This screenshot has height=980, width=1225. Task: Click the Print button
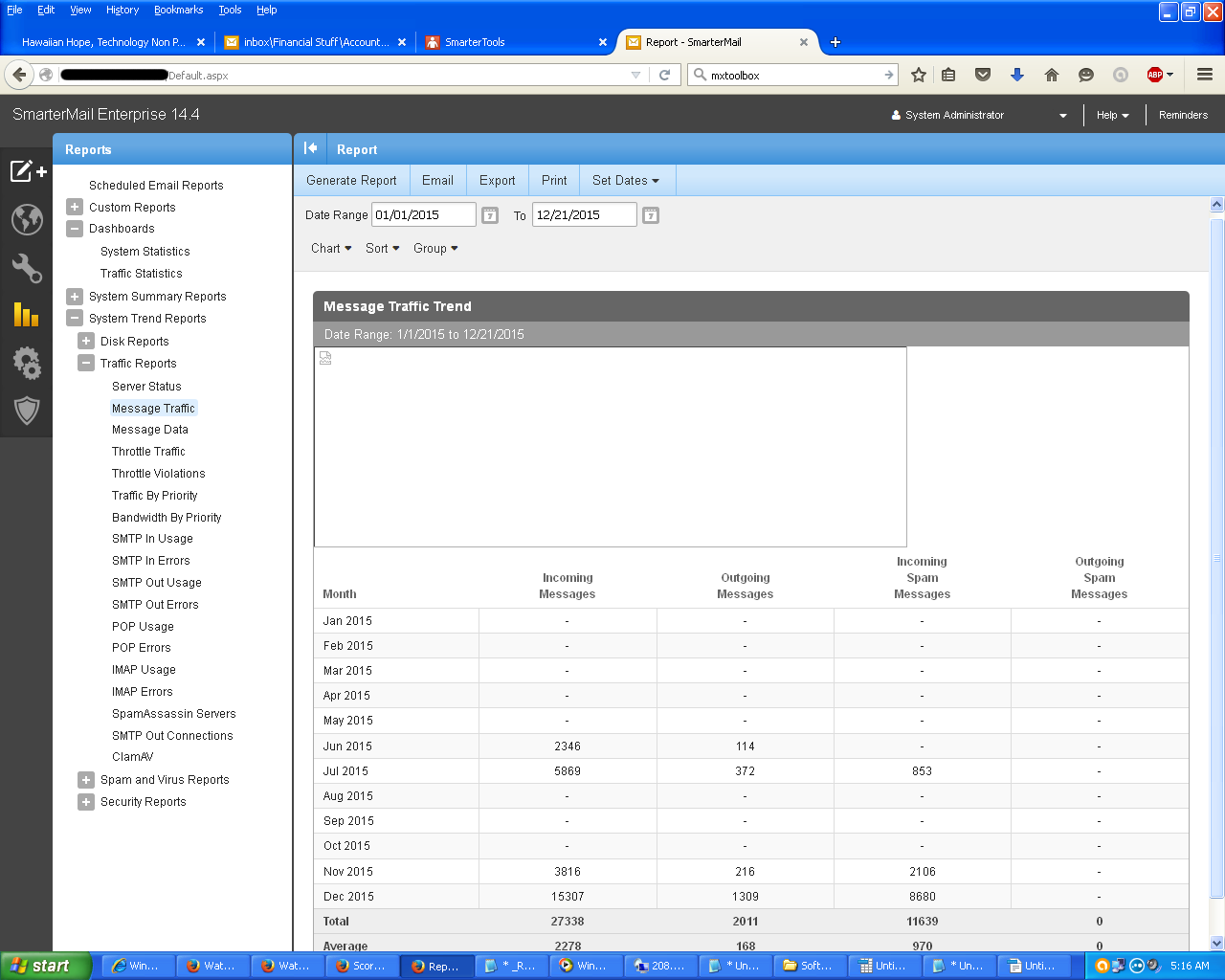coord(554,180)
